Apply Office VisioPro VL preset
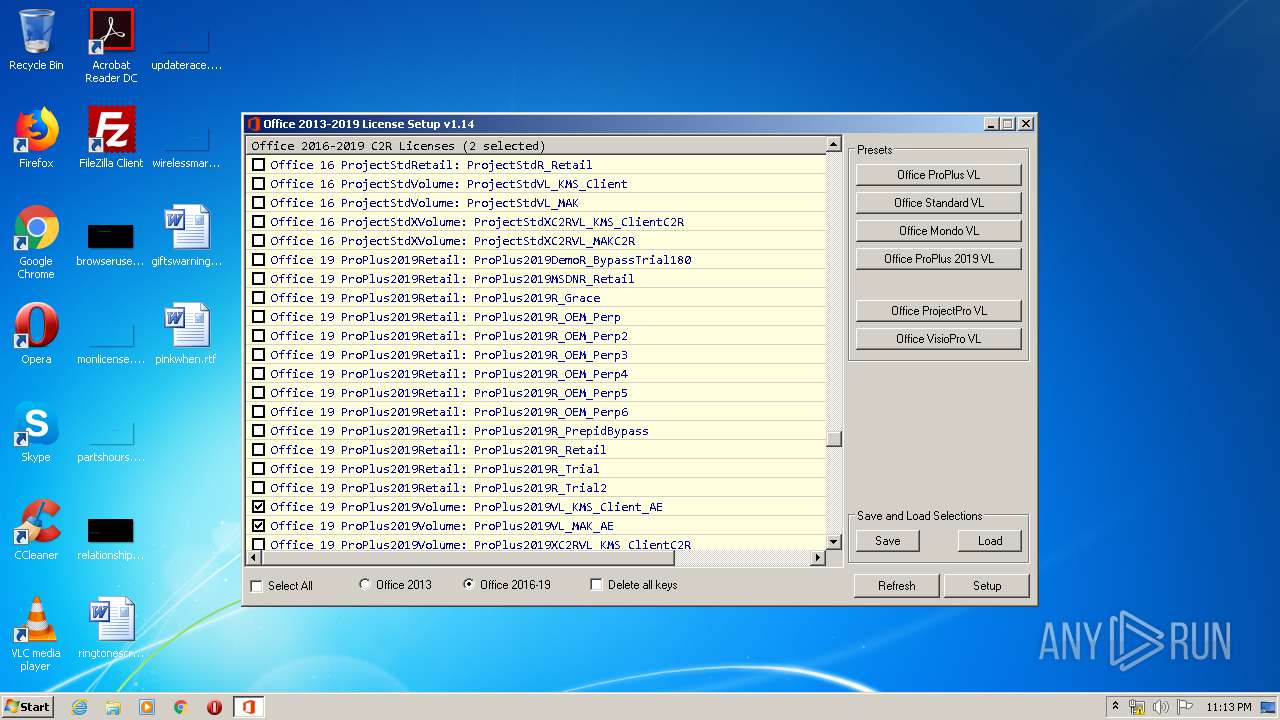1280x720 pixels. click(938, 339)
